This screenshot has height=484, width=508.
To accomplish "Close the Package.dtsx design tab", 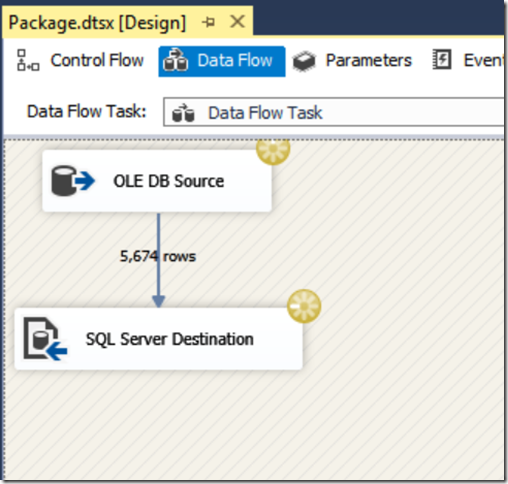I will 238,22.
